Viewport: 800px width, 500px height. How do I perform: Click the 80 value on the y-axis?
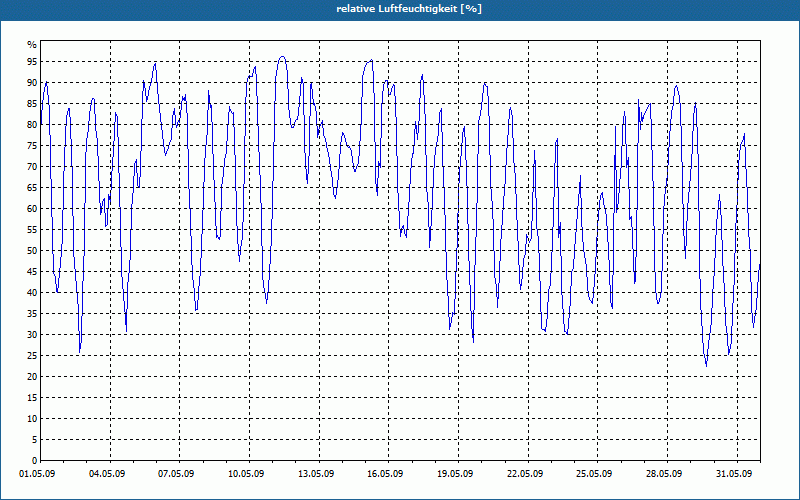coord(32,124)
